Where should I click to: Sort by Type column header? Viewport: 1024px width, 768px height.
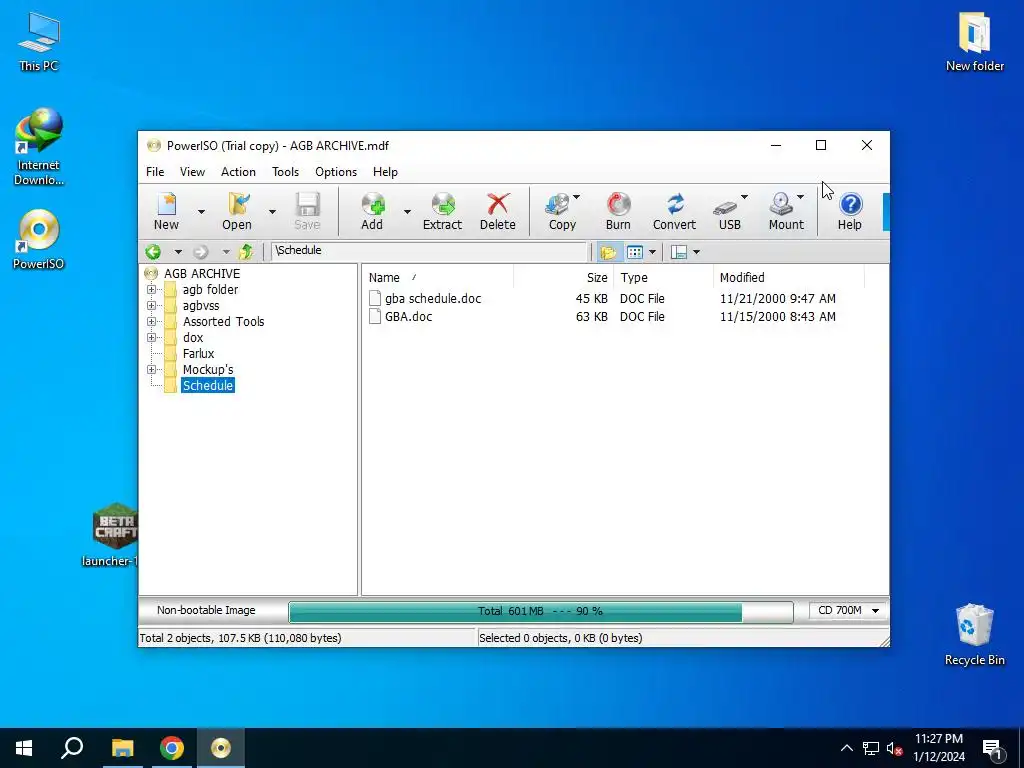tap(664, 278)
